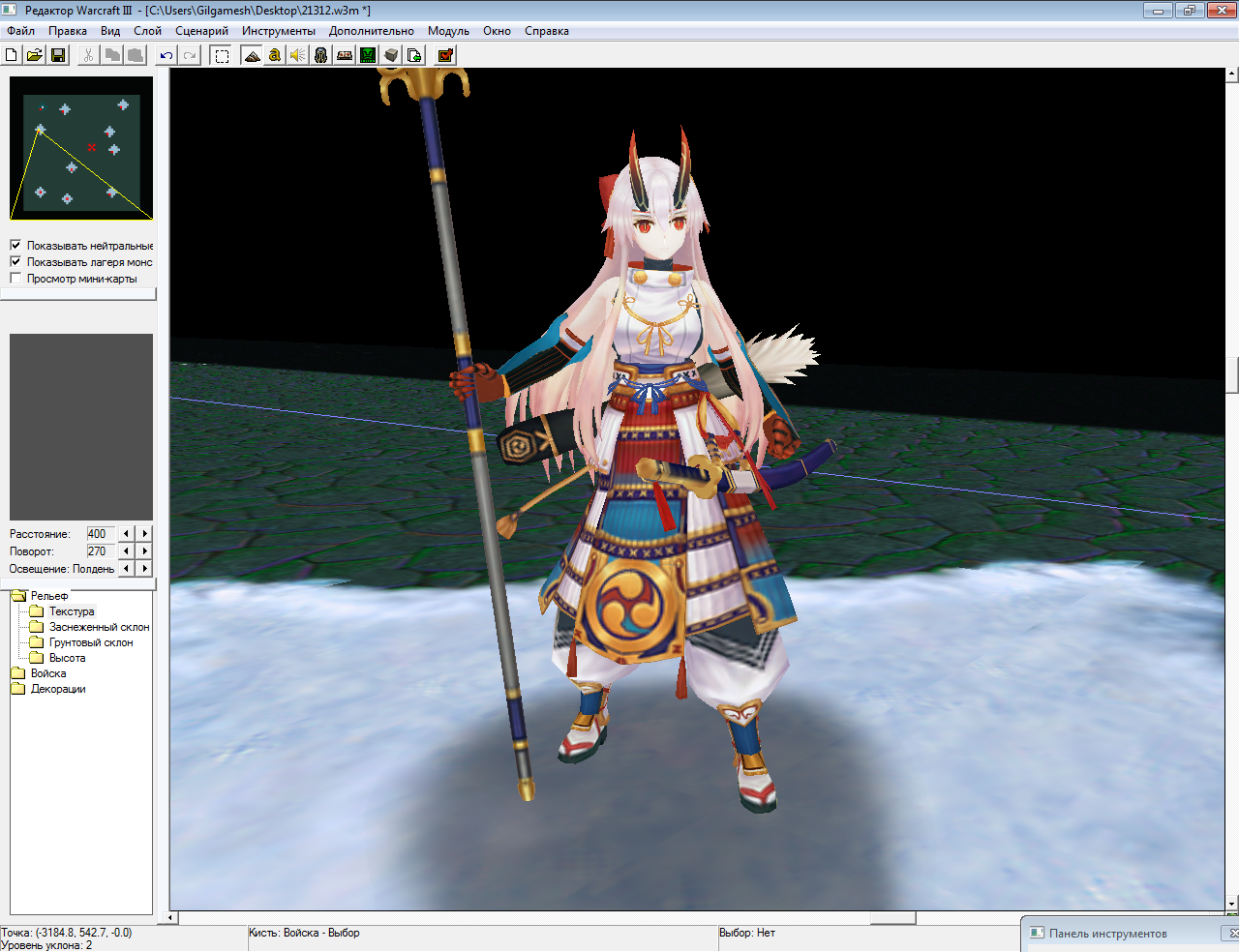Open the Окно menu
The image size is (1239, 952).
coord(497,31)
